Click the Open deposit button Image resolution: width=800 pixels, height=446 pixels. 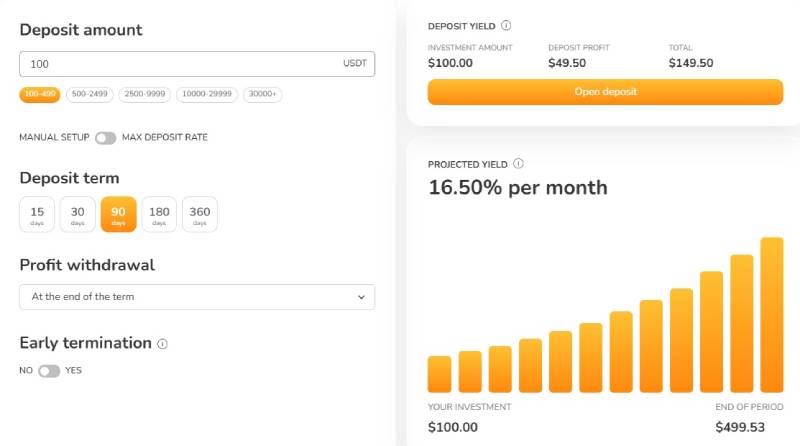click(605, 92)
